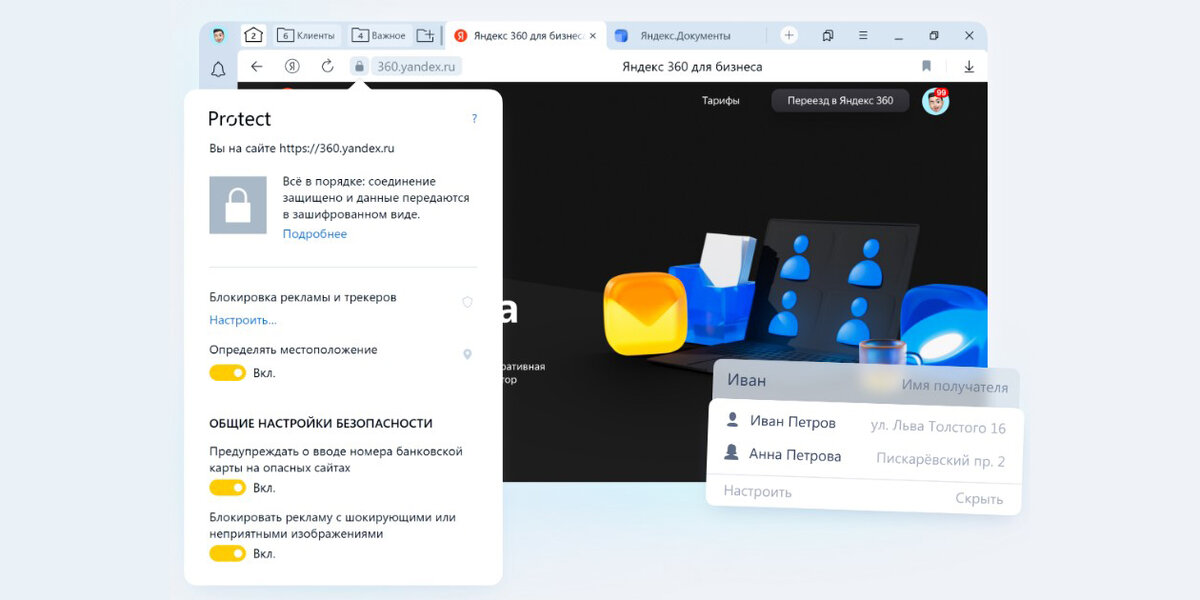This screenshot has width=1200, height=600.
Task: Click the Блокировка рекламы и трекеров label
Action: [x=303, y=297]
